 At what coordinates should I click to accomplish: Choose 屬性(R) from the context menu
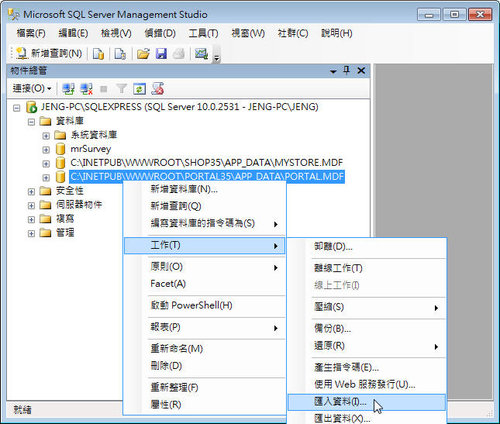(x=205, y=405)
